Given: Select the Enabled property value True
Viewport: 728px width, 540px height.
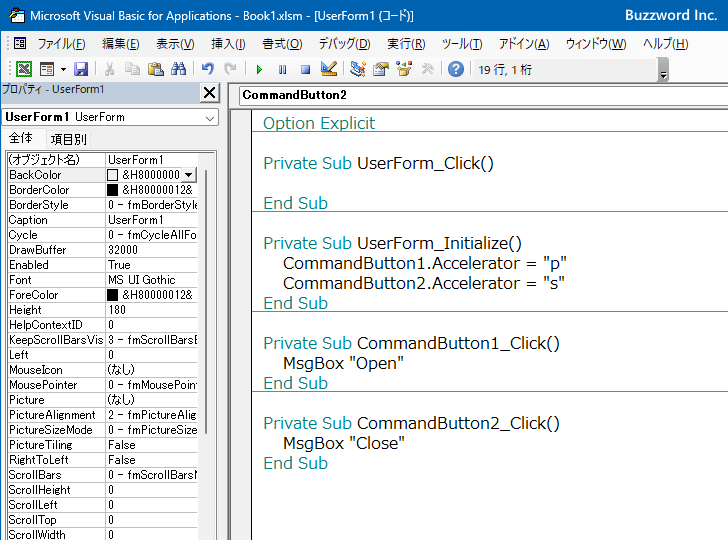Looking at the screenshot, I should pos(151,265).
